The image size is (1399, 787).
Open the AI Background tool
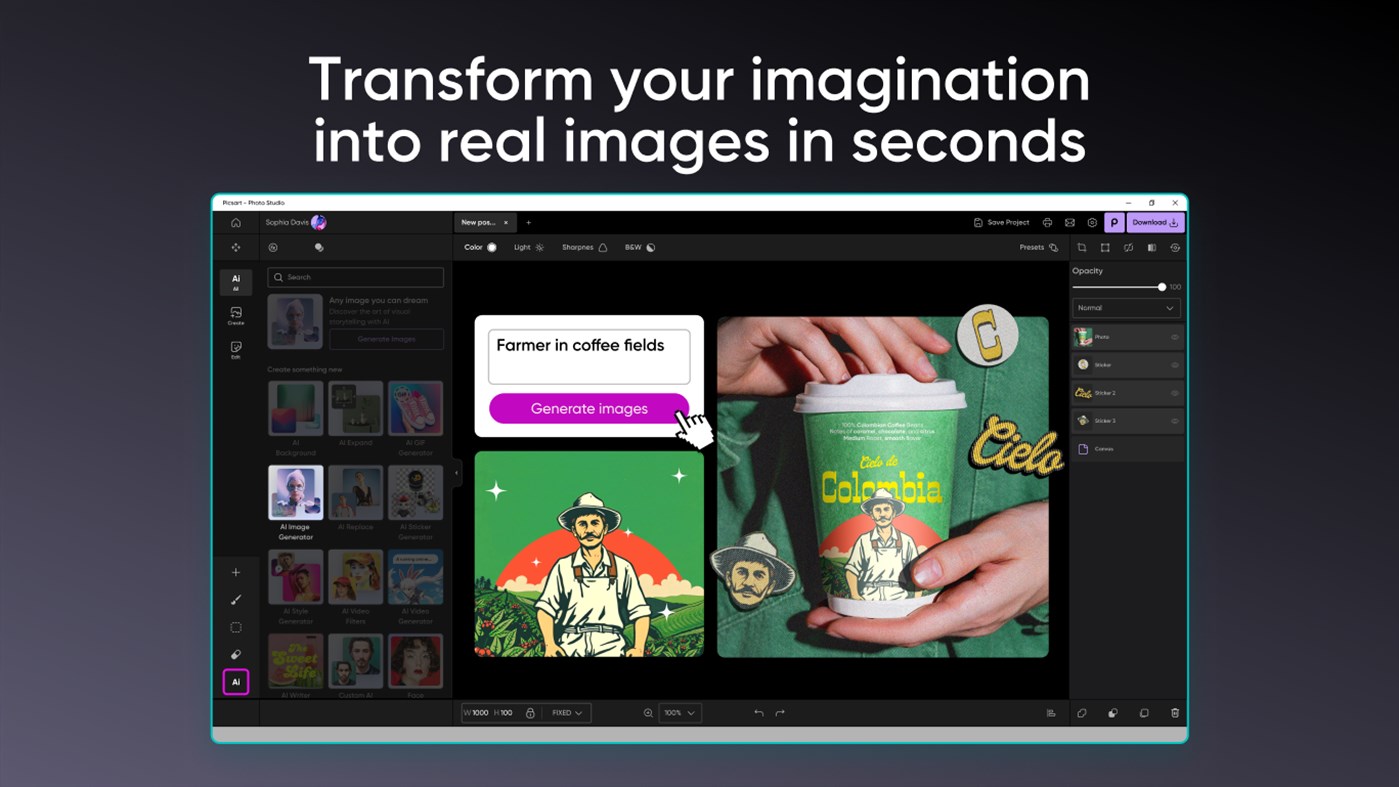[x=295, y=410]
